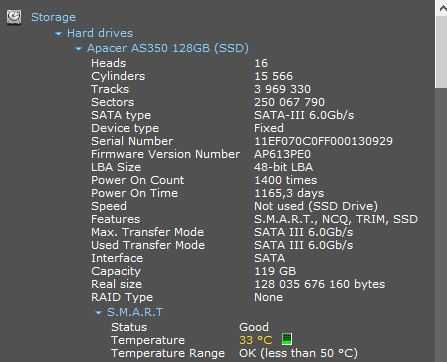Click RAID Type value None
Viewport: 447px width, 362px height.
coord(268,297)
